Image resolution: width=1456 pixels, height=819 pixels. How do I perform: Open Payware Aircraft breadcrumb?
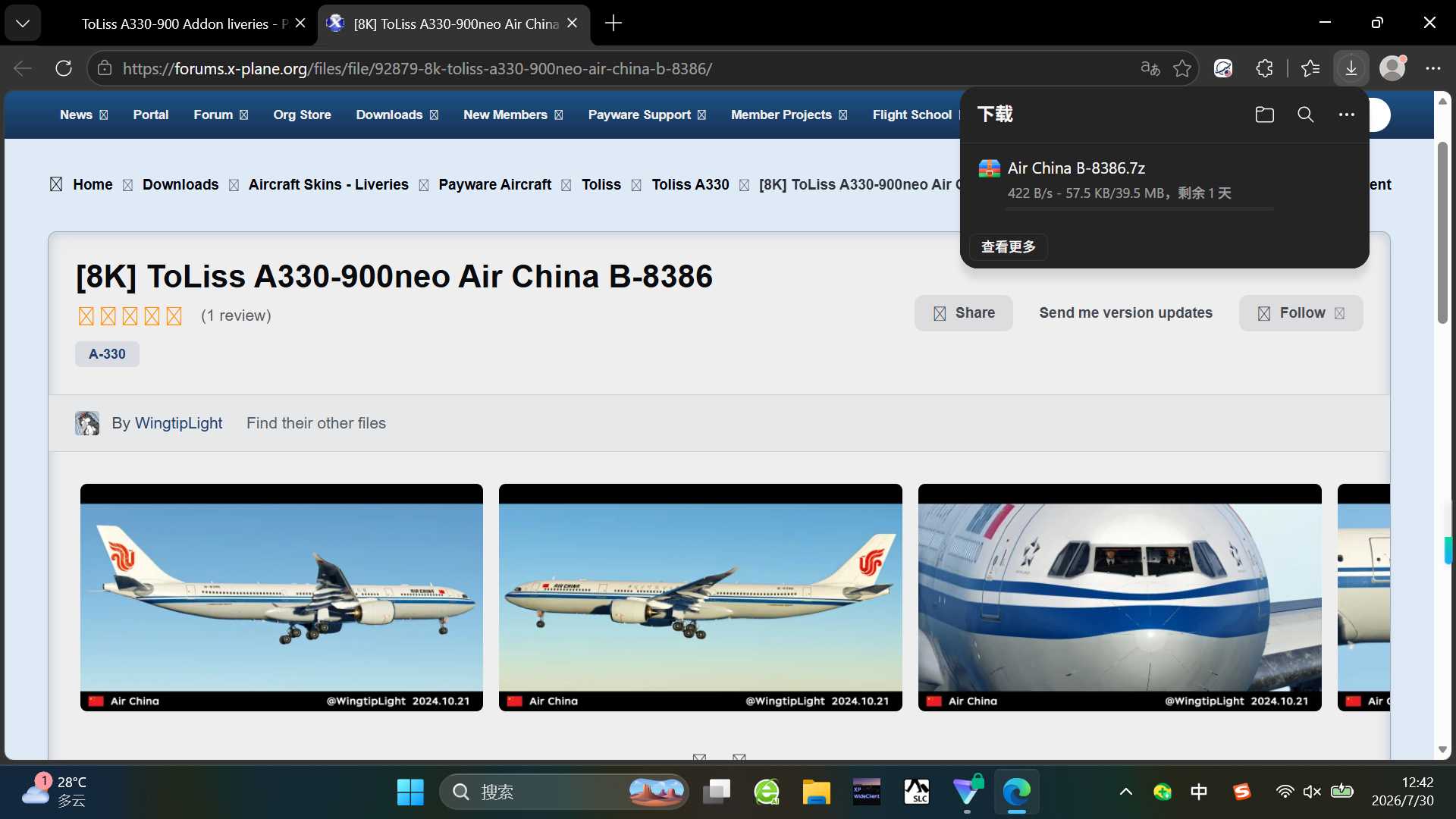point(494,185)
